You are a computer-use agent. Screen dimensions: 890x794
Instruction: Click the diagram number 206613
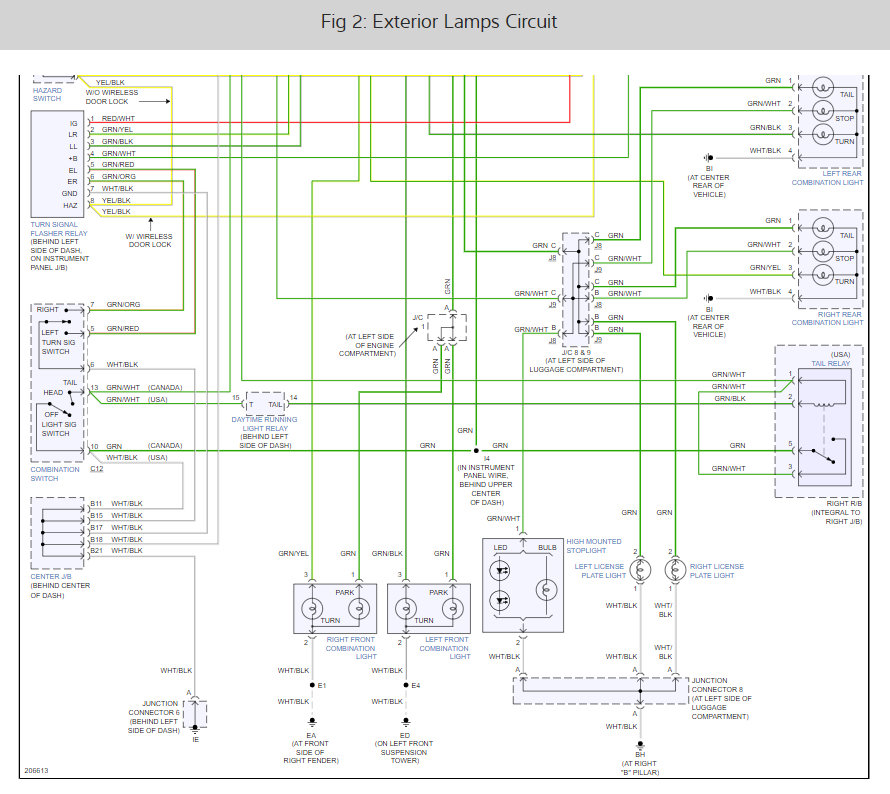36,771
